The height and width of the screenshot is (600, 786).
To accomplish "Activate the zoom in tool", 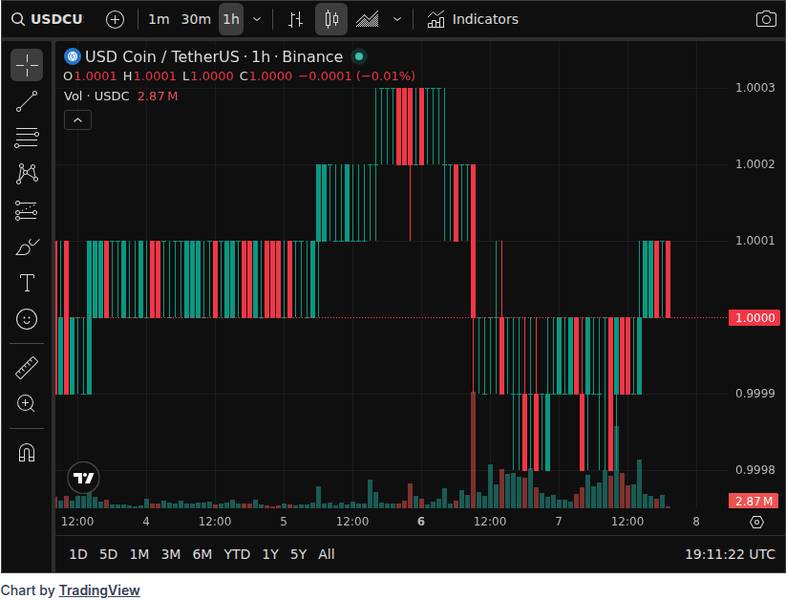I will click(x=27, y=404).
